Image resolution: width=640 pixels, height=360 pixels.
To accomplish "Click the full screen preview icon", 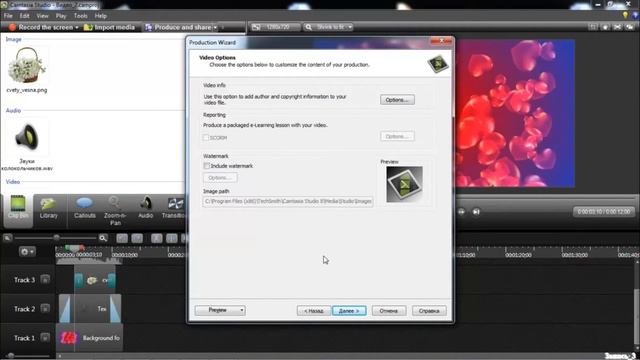I will (618, 27).
